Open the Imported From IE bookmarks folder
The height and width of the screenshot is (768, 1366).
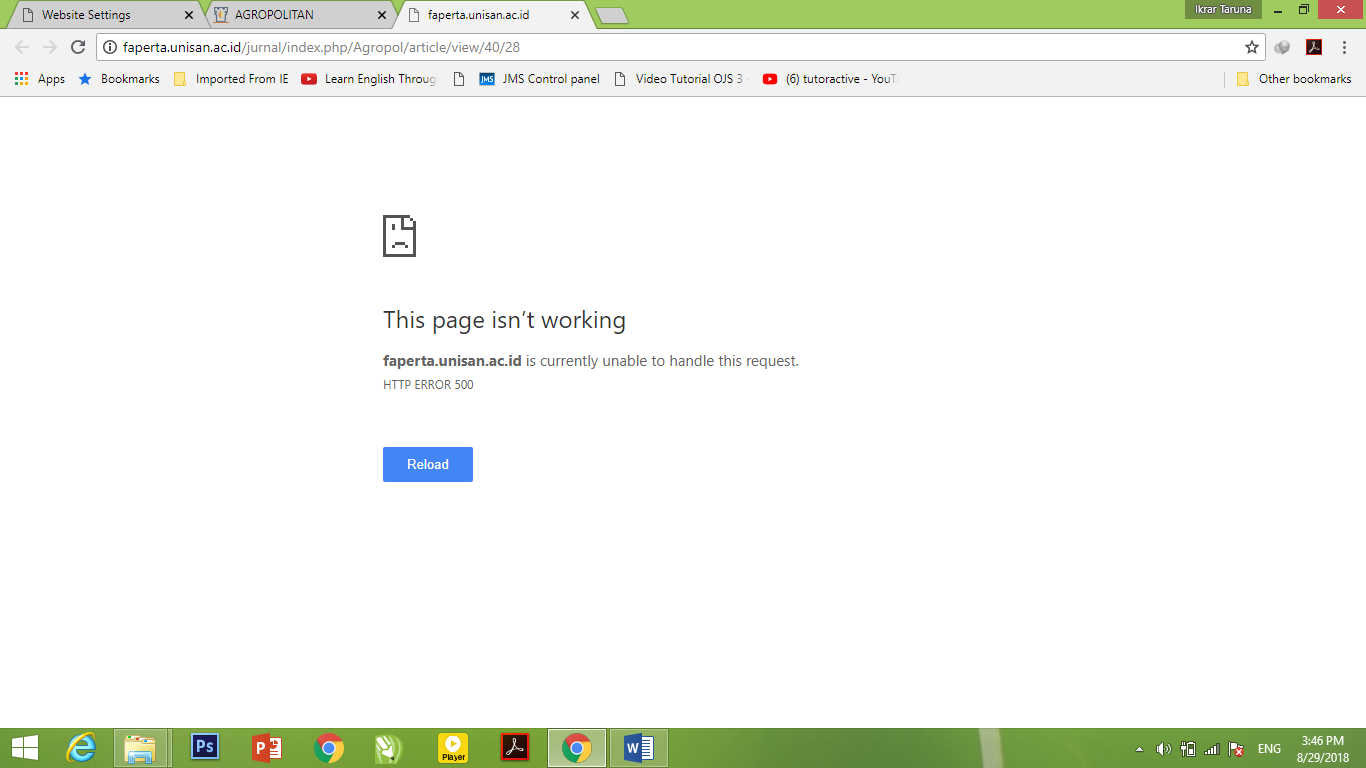231,79
